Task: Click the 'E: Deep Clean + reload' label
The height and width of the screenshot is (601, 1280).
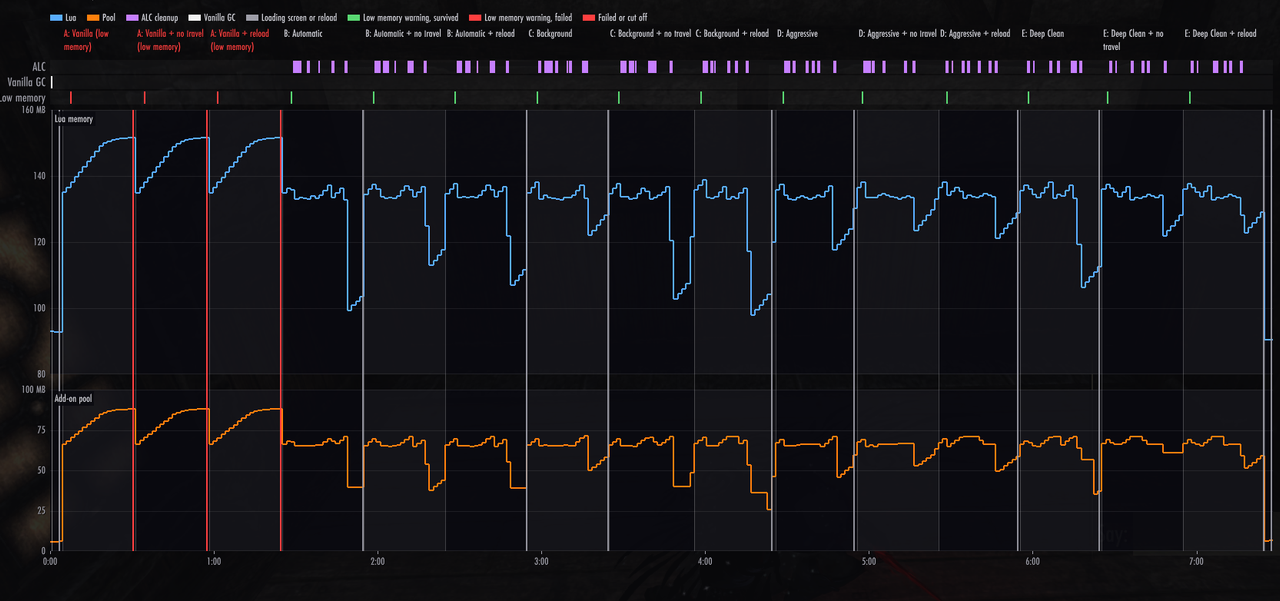Action: (x=1220, y=34)
